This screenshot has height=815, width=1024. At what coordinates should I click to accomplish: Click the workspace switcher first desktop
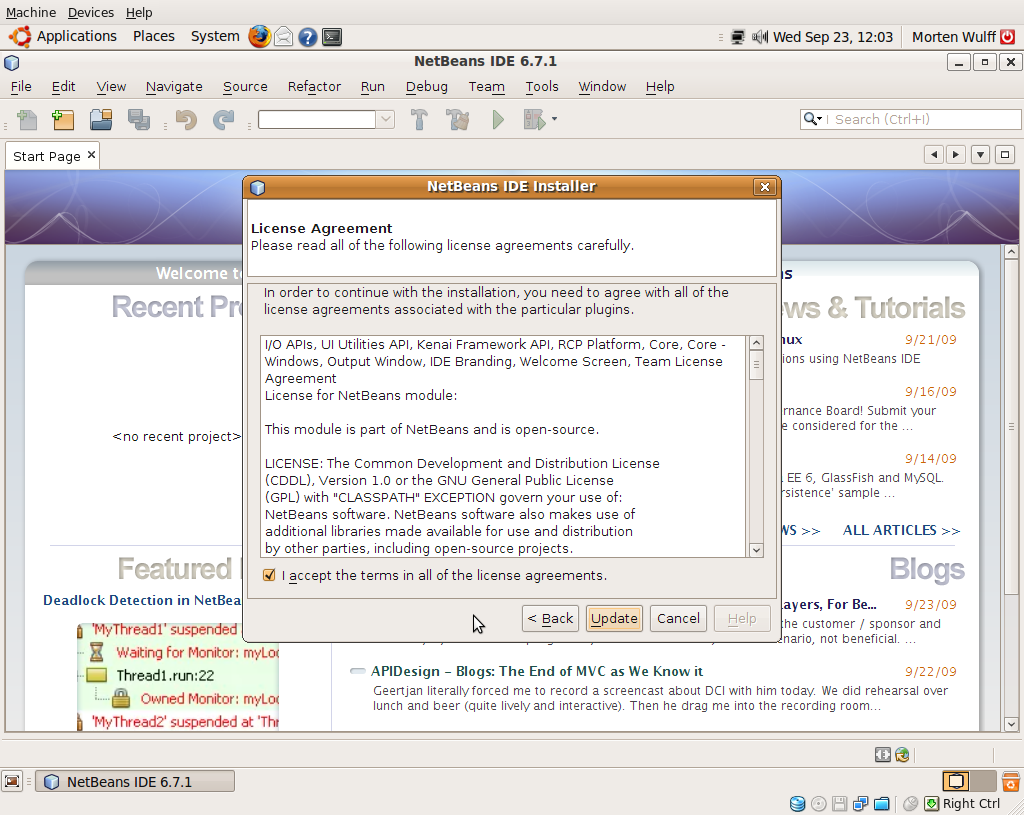956,782
